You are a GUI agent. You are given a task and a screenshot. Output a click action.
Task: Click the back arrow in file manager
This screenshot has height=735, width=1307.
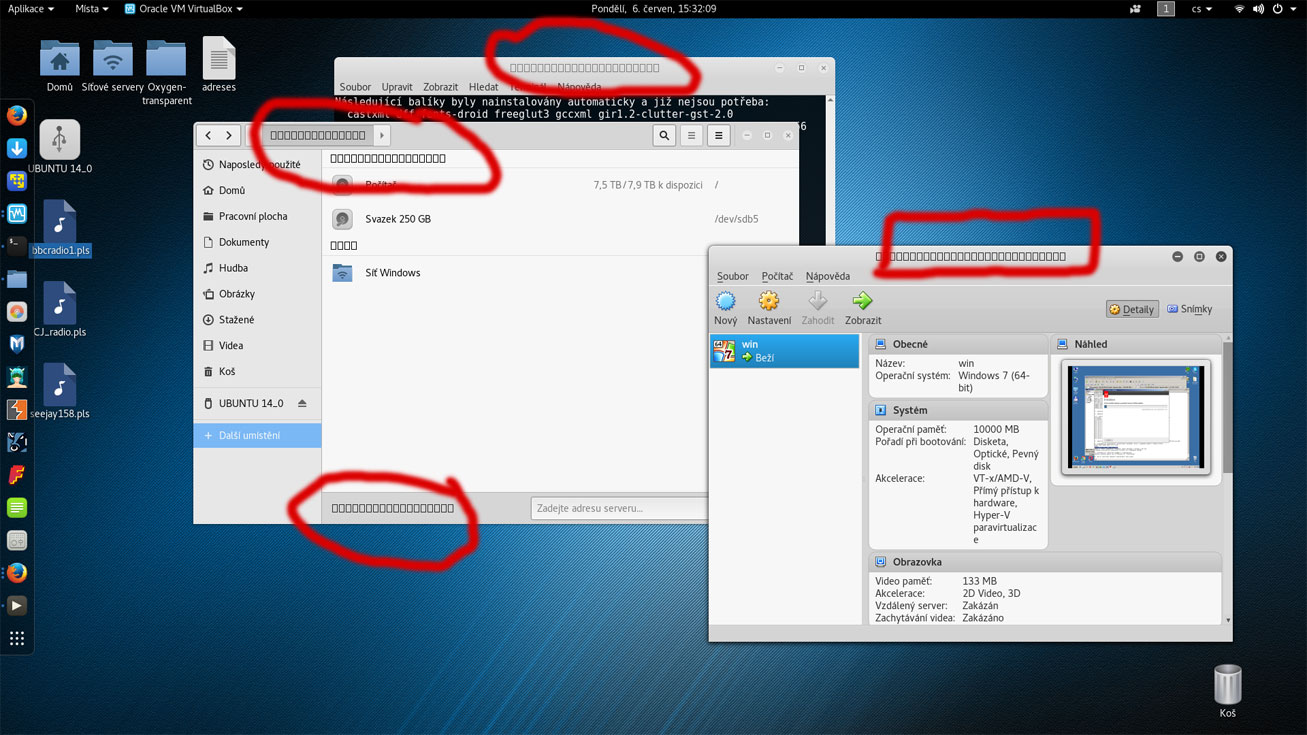click(208, 135)
